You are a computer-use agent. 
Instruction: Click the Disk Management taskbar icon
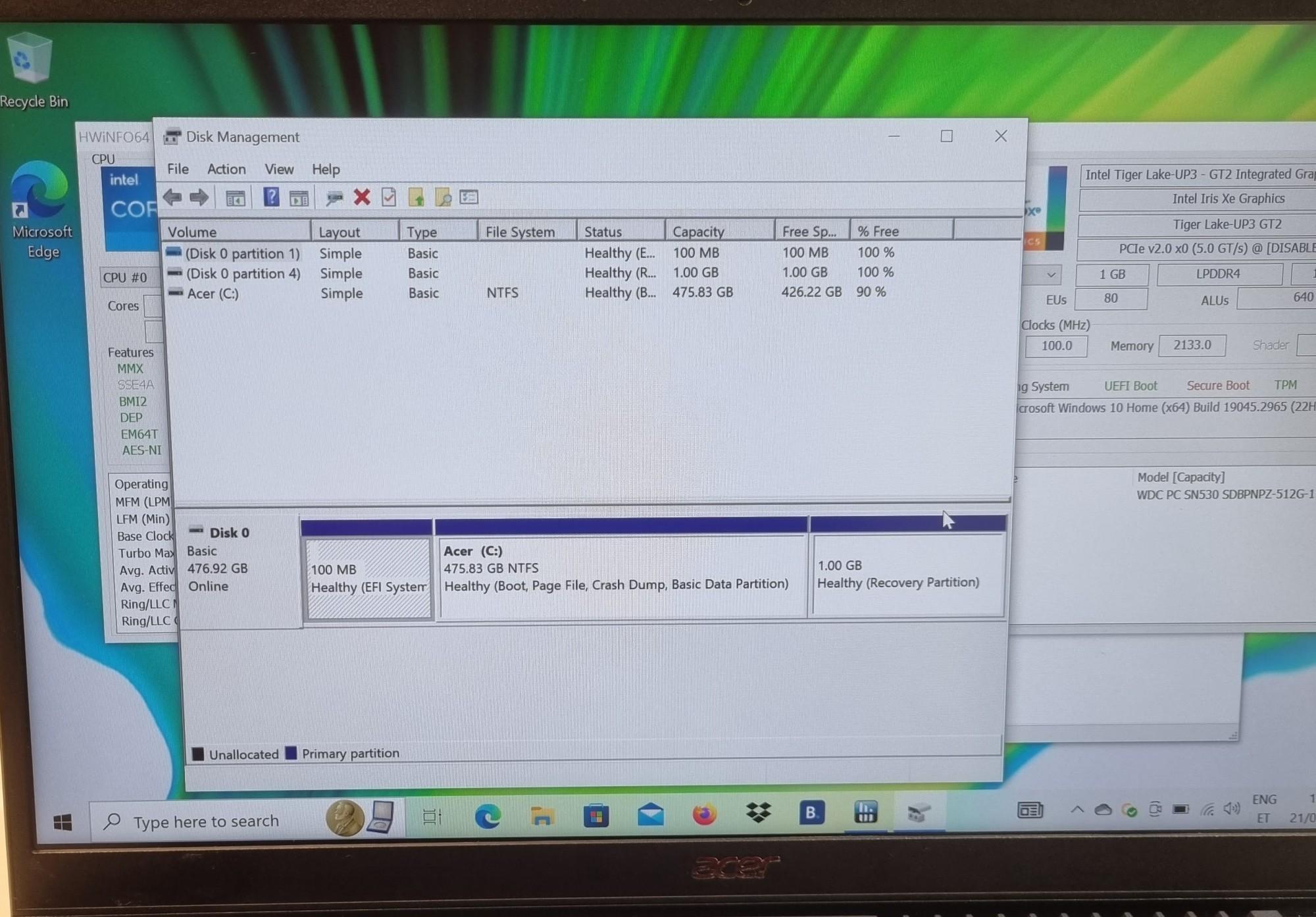[x=919, y=812]
